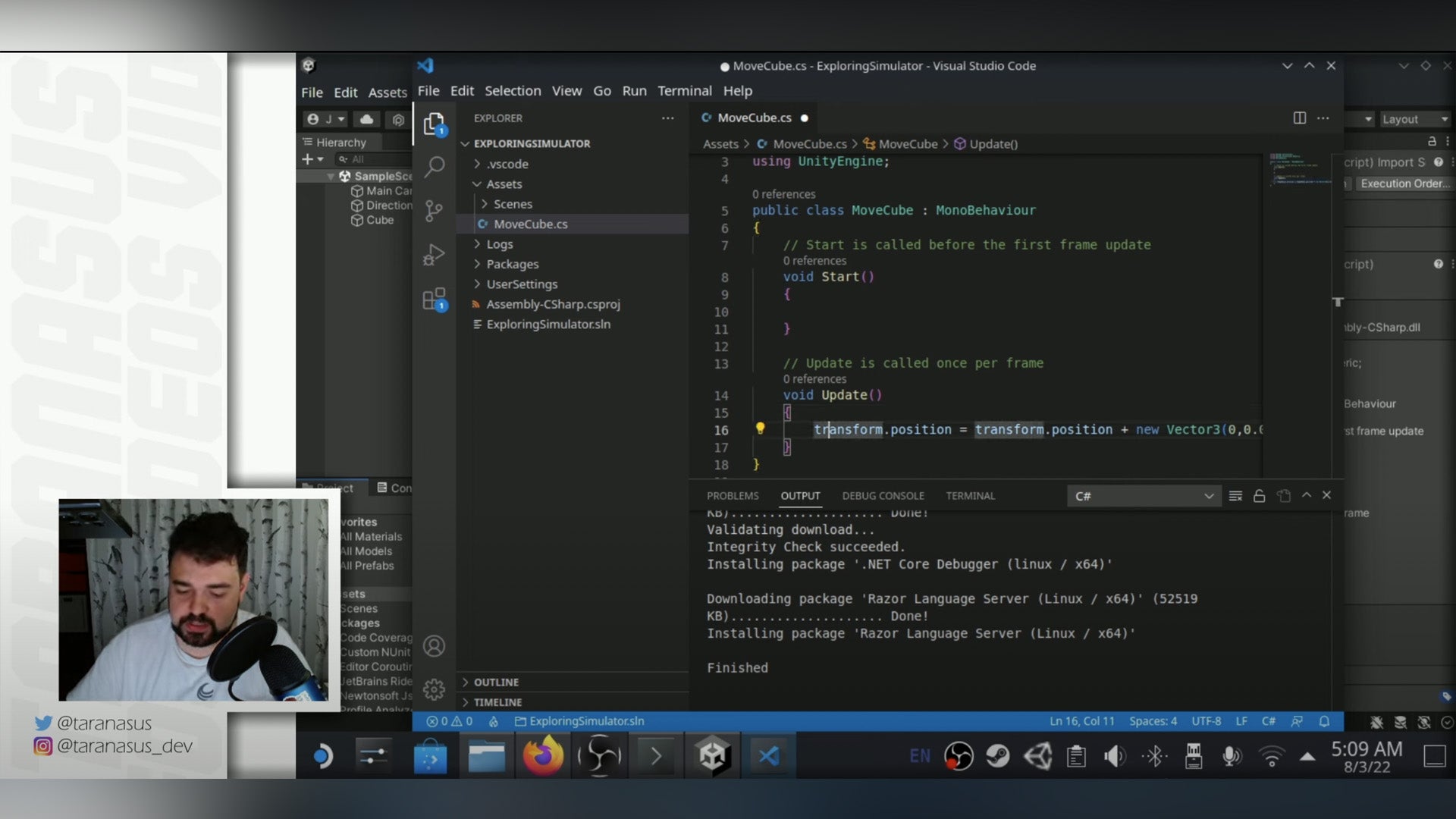The image size is (1456, 819).
Task: Open the Terminal menu
Action: (x=684, y=91)
